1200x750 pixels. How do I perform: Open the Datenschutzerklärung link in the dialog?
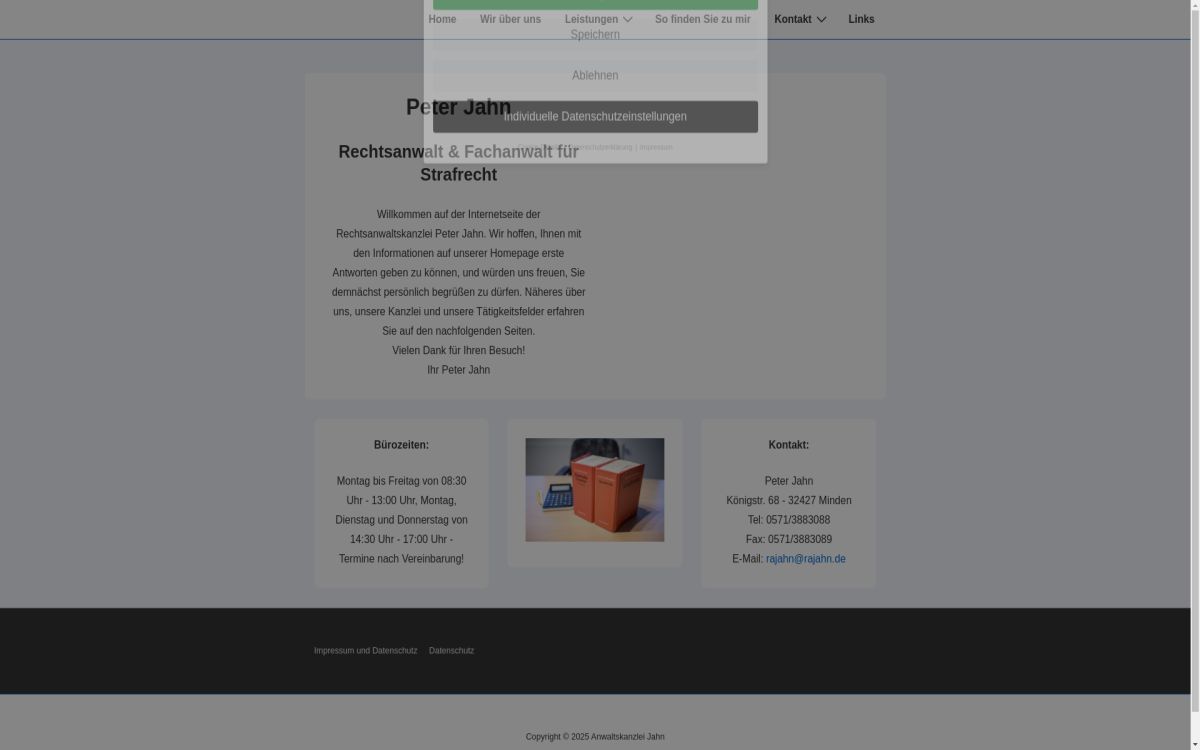607,147
